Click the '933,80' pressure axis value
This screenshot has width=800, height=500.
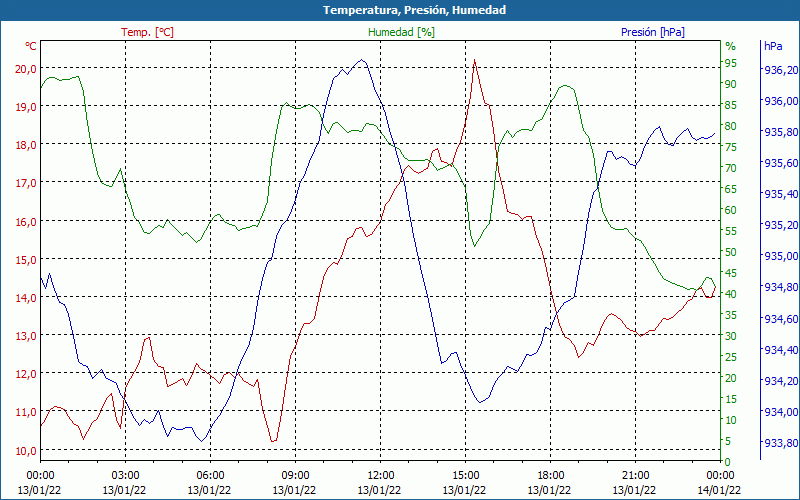coord(782,443)
